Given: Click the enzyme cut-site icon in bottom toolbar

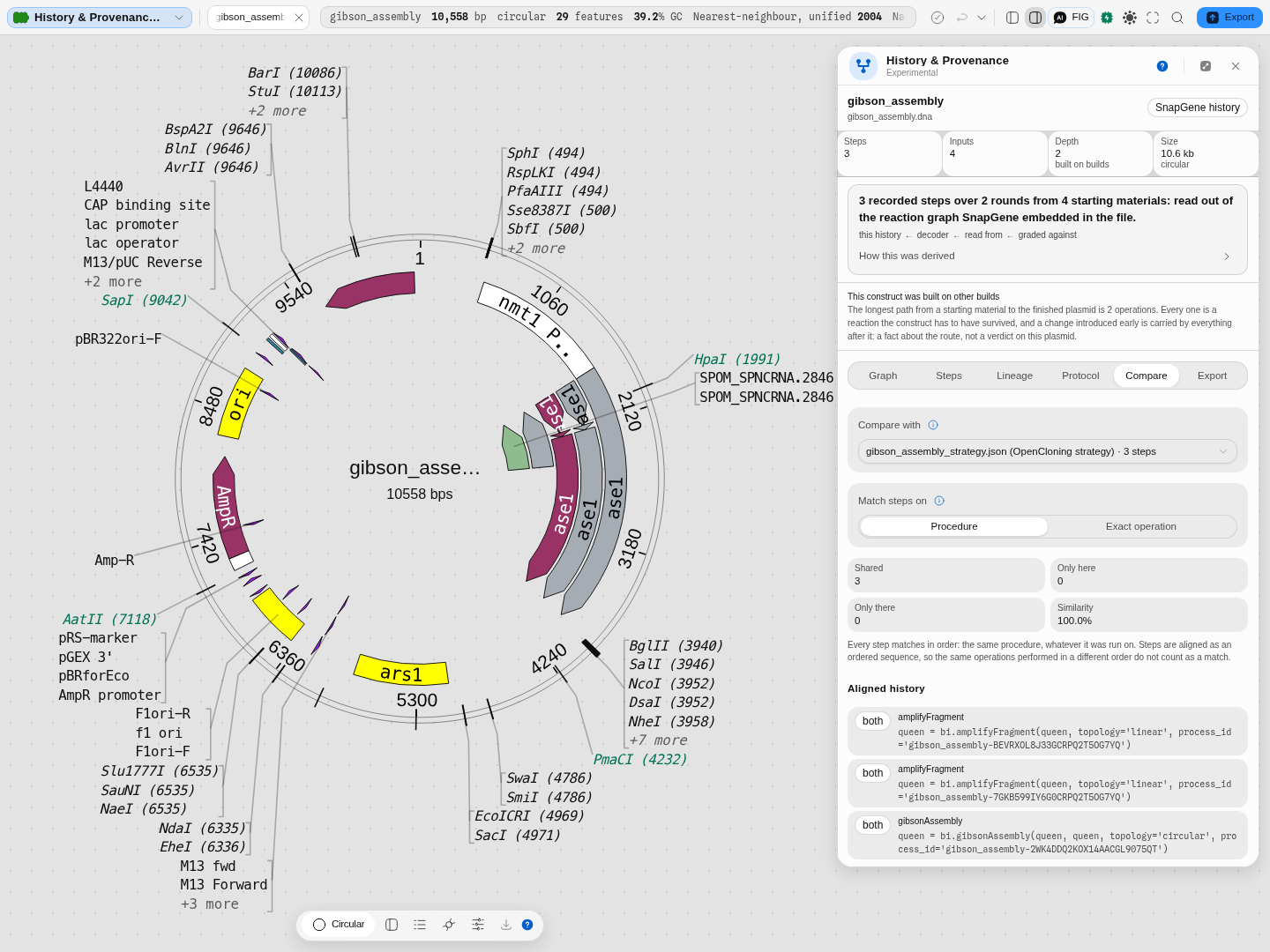Looking at the screenshot, I should pyautogui.click(x=449, y=925).
